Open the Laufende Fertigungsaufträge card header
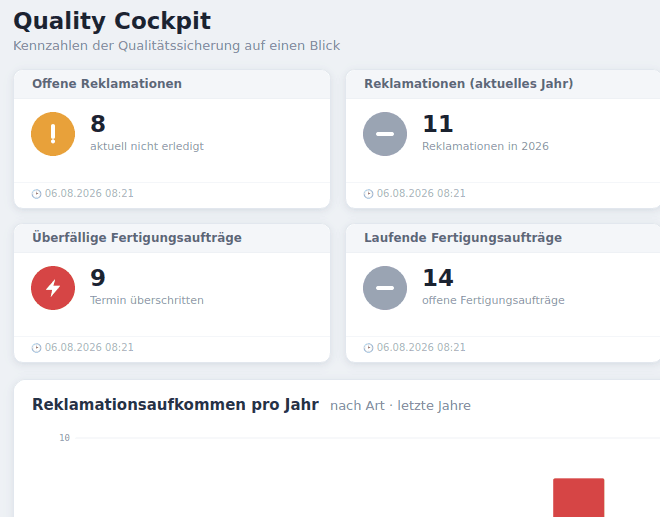 [x=503, y=238]
